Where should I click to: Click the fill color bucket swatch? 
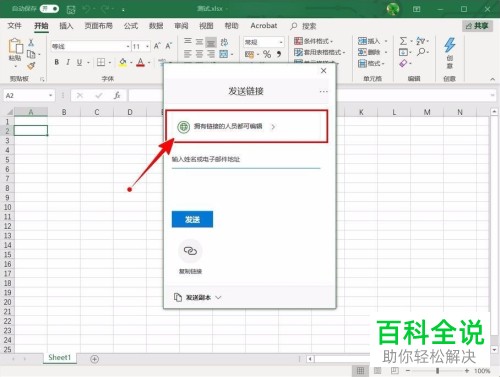tap(123, 62)
